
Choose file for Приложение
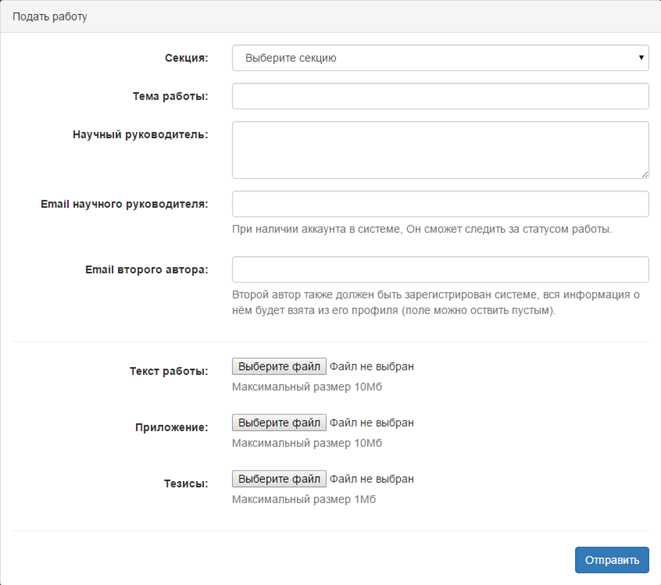point(279,422)
